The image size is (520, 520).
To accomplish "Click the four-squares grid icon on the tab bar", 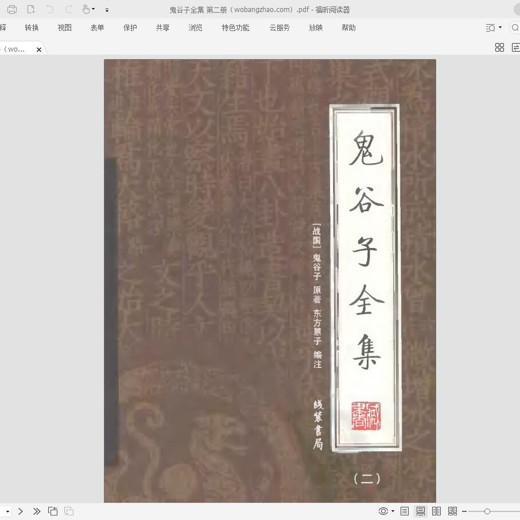I will (499, 48).
